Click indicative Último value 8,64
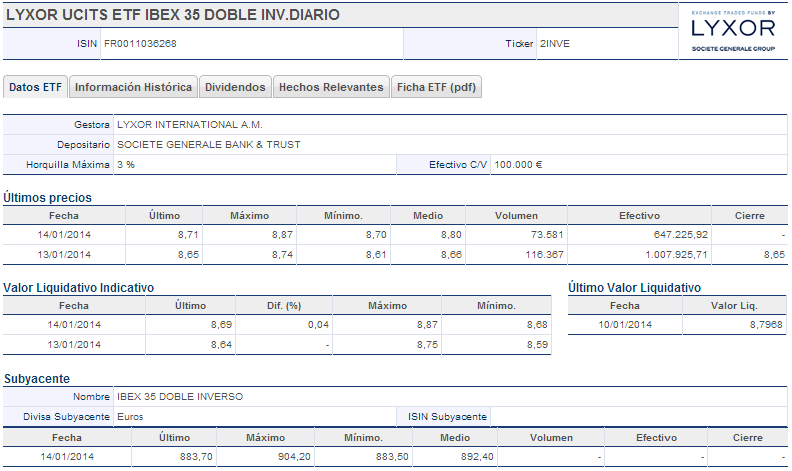This screenshot has height=471, width=792. [x=221, y=345]
